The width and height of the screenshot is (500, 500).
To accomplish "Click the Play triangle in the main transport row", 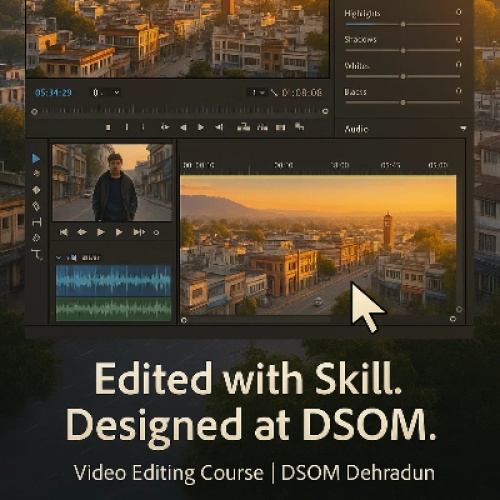I will coord(201,127).
